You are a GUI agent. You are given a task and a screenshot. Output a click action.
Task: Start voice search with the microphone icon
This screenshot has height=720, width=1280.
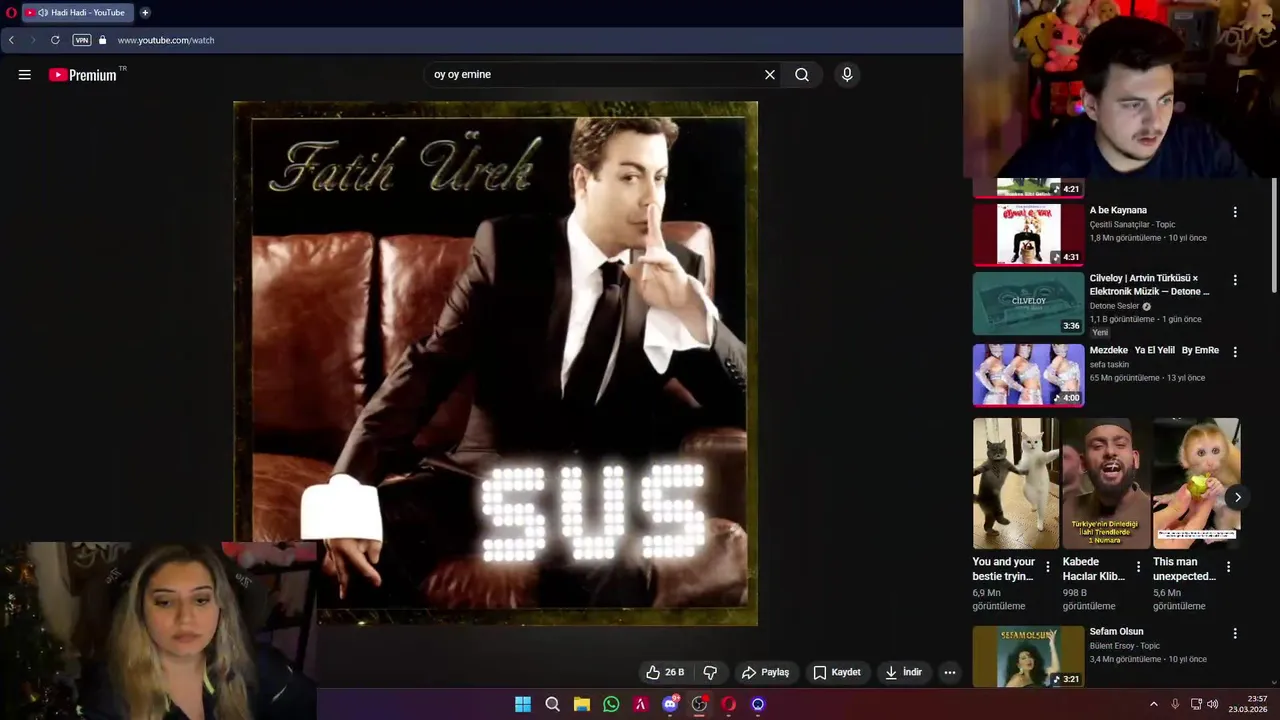[847, 75]
